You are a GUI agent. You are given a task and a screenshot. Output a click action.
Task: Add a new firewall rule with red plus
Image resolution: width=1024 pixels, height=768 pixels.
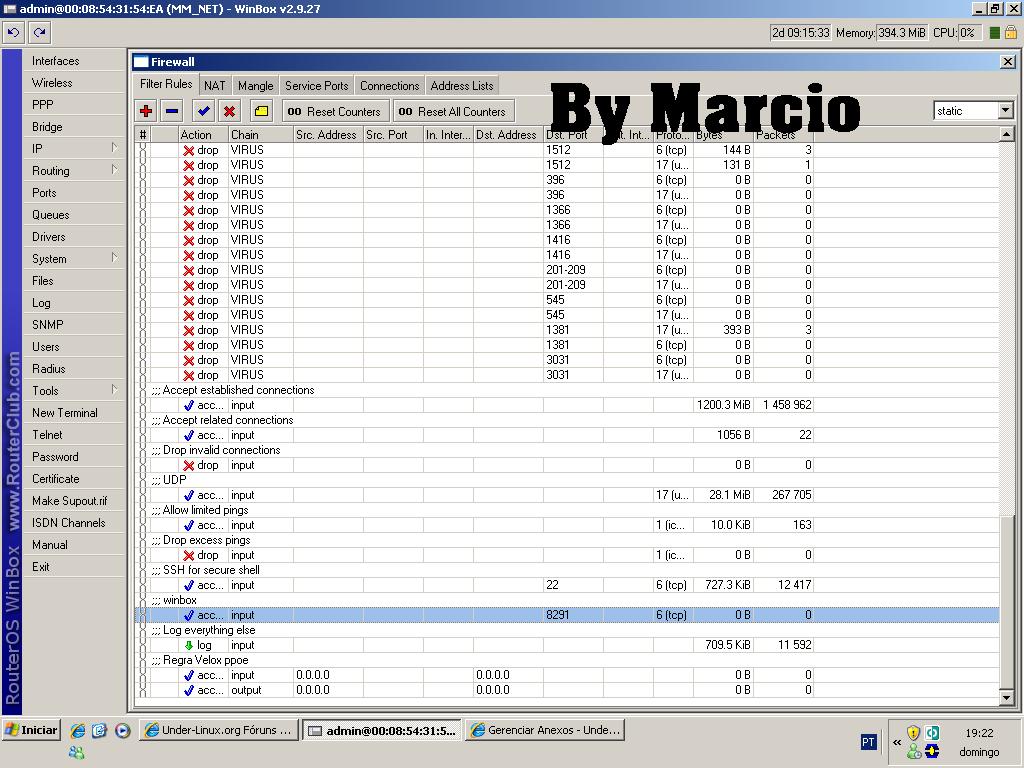pyautogui.click(x=146, y=111)
